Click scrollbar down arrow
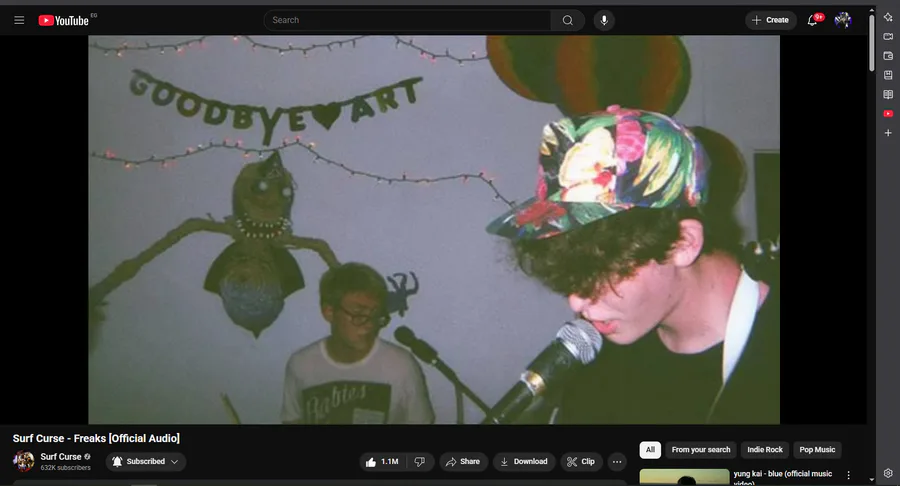This screenshot has height=486, width=900. (872, 480)
